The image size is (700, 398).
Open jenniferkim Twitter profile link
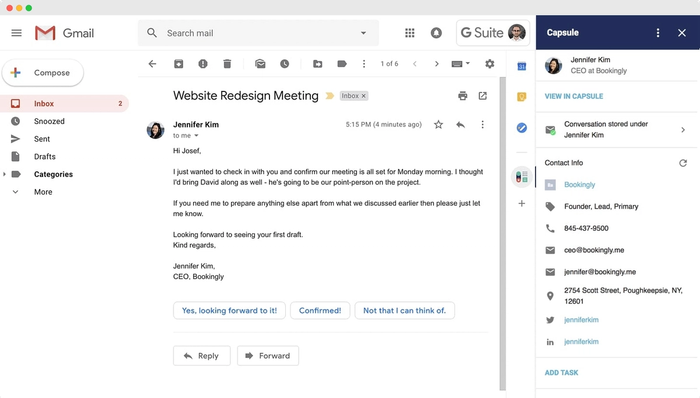581,320
